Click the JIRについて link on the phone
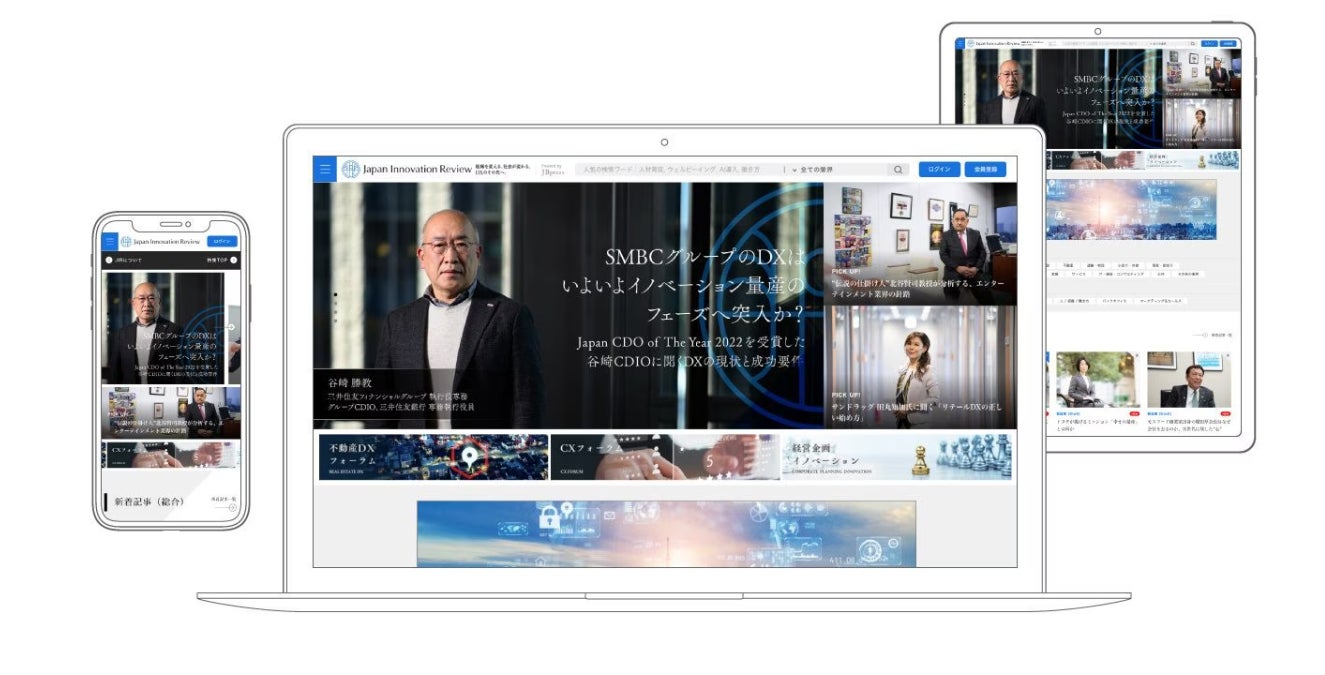 tap(125, 261)
